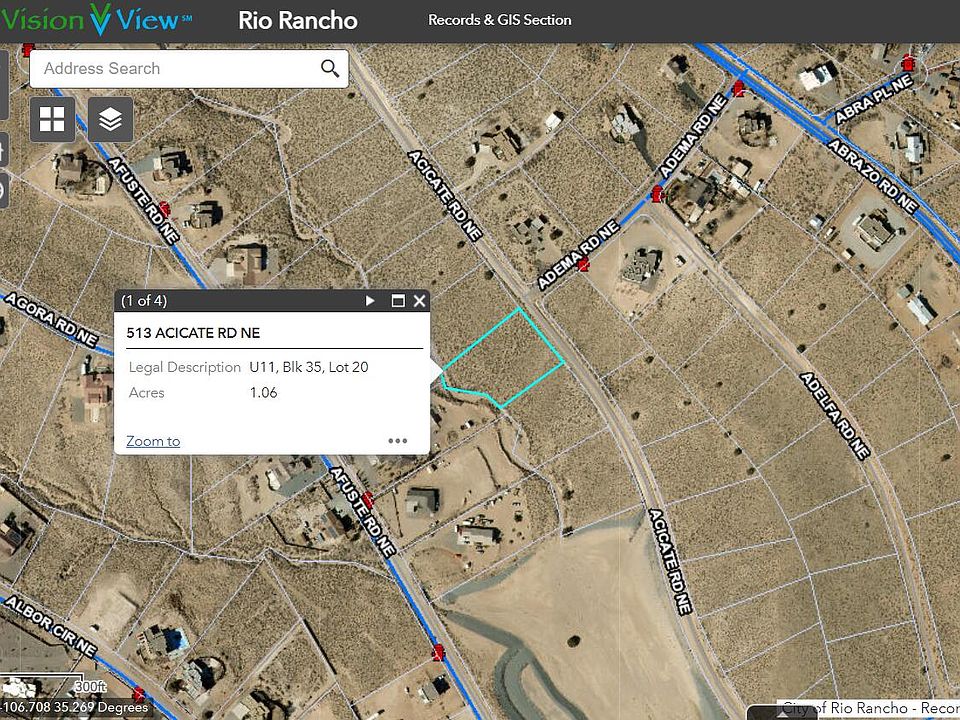
Task: Click the 513 ACICATE RD NE heading
Action: [193, 333]
